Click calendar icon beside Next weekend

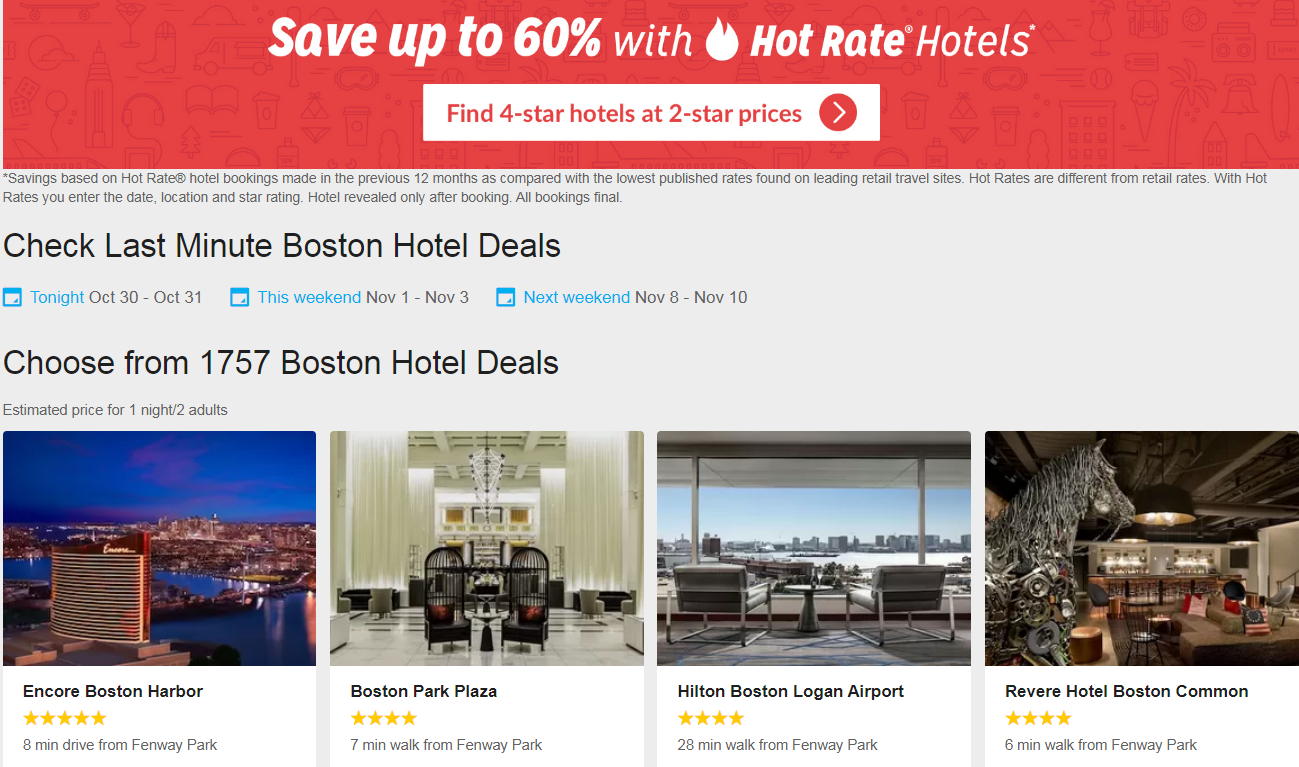(x=505, y=297)
